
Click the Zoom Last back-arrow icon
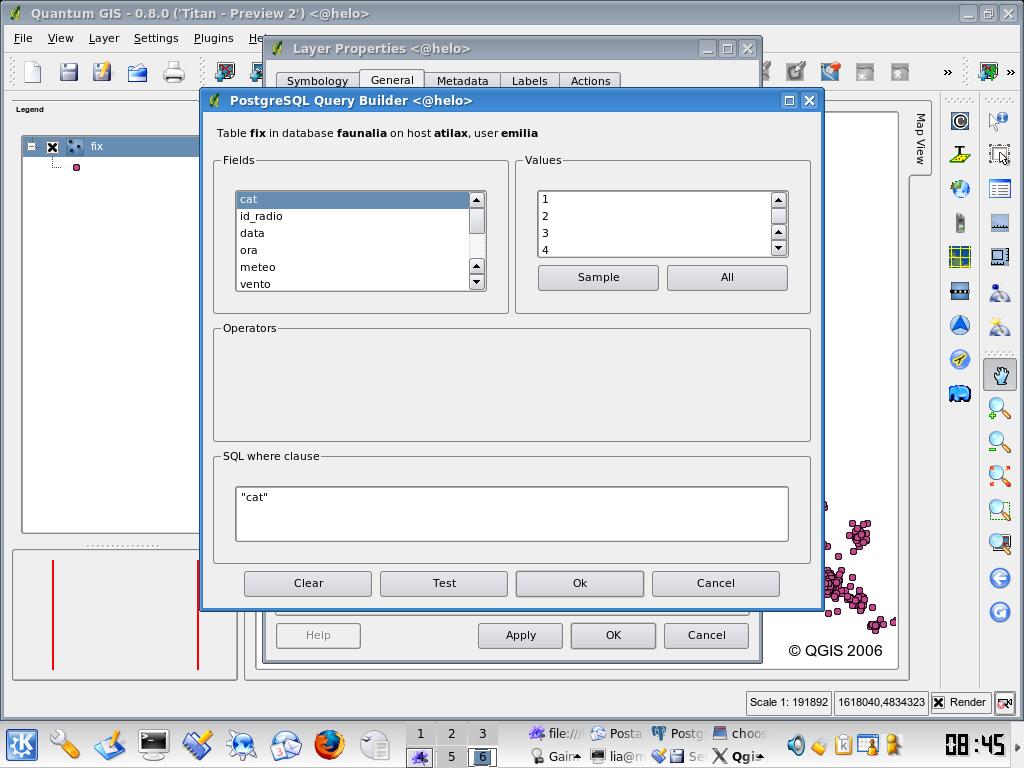point(1000,578)
